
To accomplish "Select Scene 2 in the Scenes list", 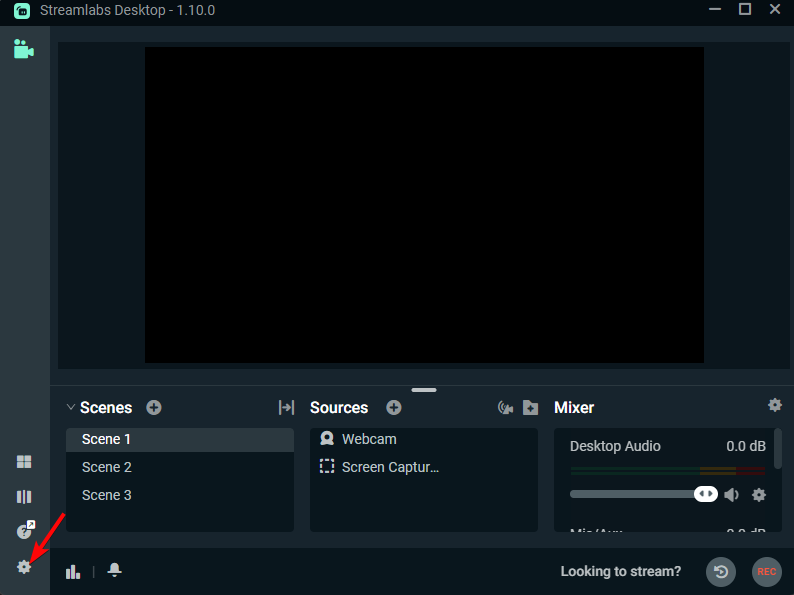I will pos(180,467).
